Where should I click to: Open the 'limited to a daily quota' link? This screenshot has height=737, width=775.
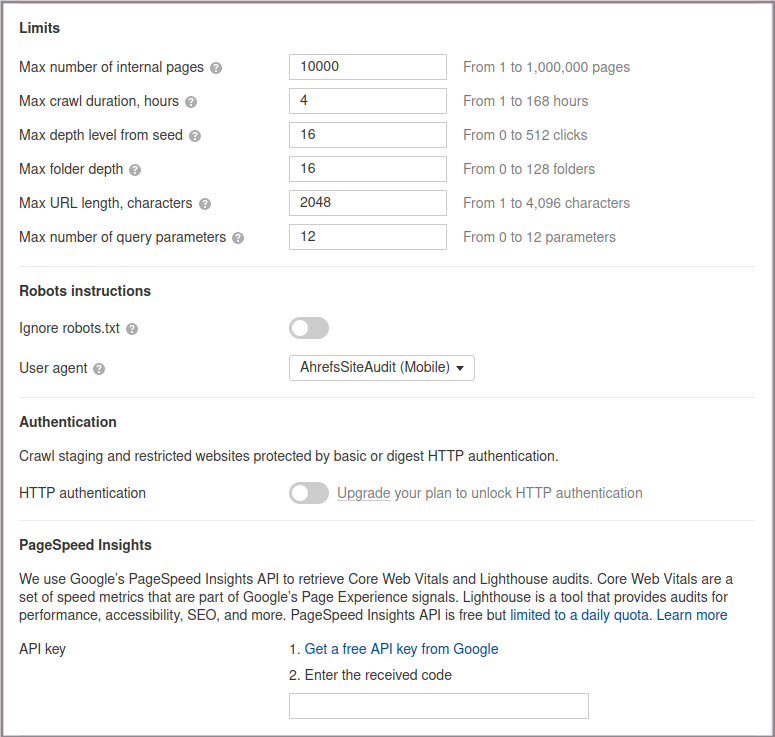click(x=580, y=615)
